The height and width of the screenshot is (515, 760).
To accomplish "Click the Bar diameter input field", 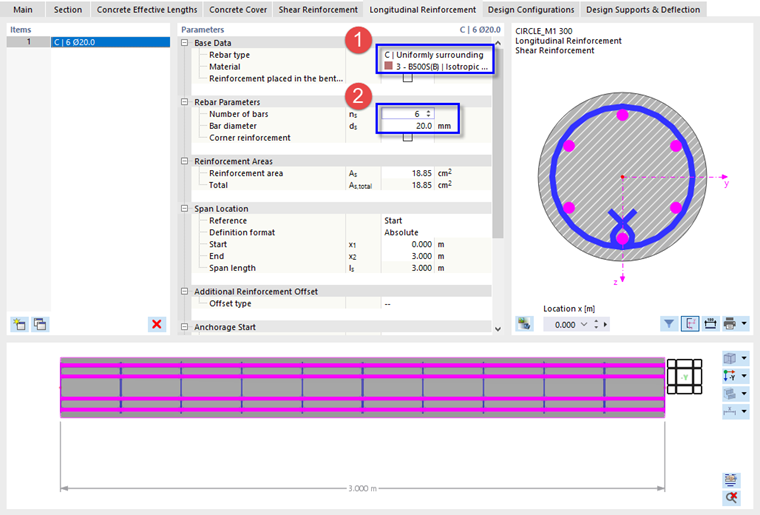I will (x=408, y=125).
